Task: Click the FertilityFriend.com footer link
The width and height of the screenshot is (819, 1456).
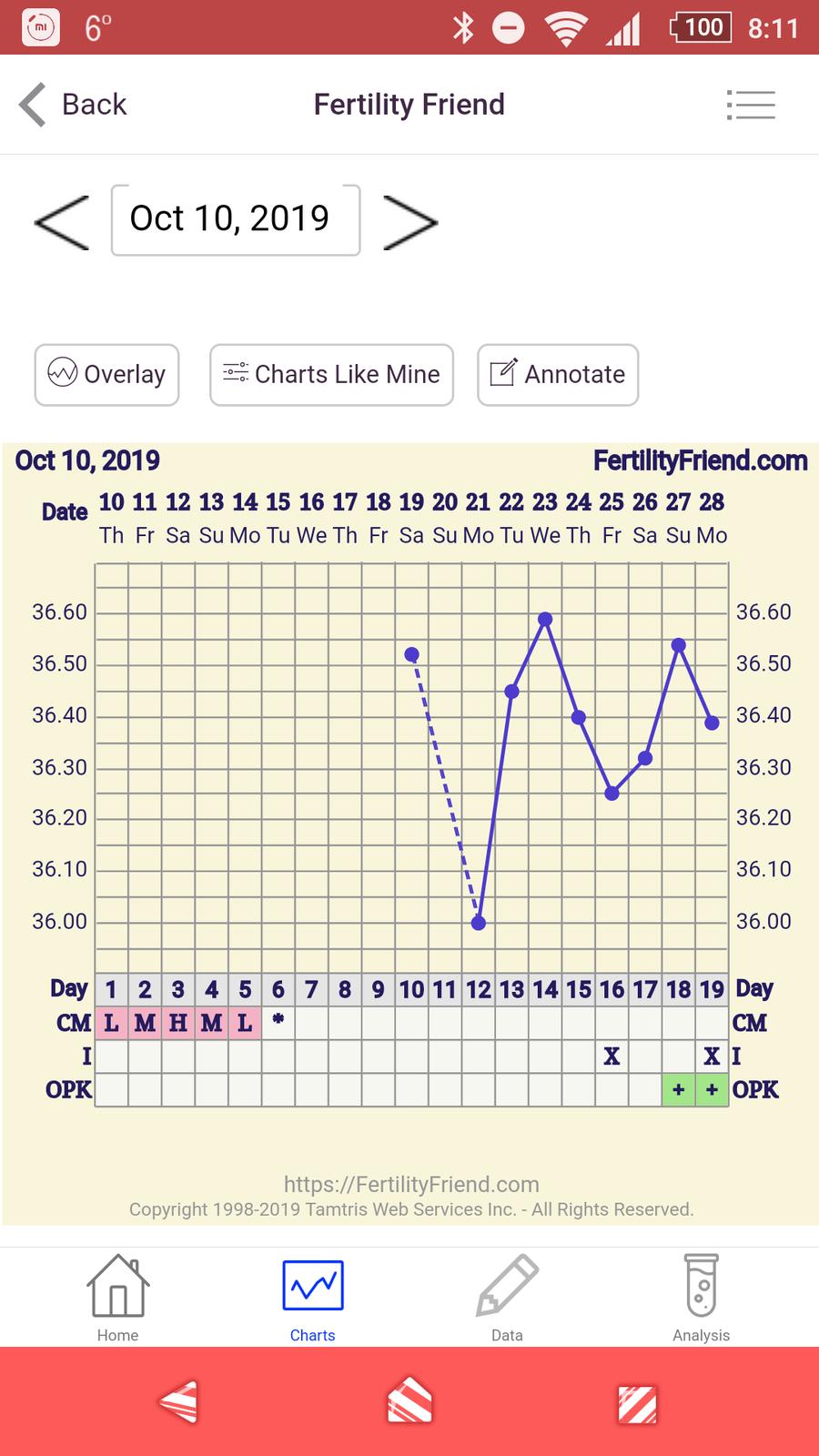Action: 411,1184
